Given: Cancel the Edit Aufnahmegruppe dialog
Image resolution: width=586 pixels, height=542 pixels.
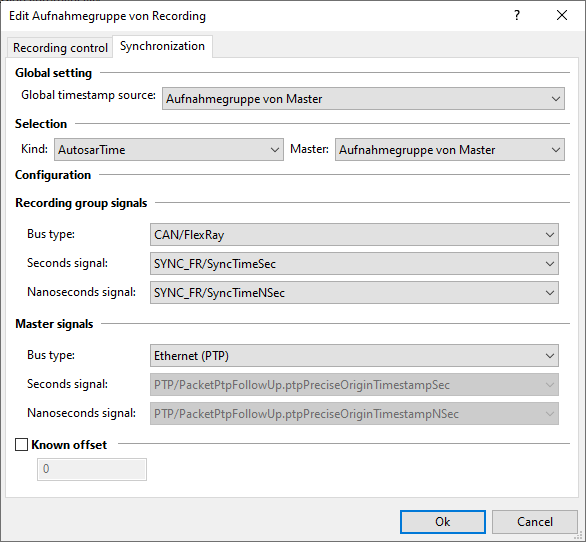Looking at the screenshot, I should [x=534, y=522].
